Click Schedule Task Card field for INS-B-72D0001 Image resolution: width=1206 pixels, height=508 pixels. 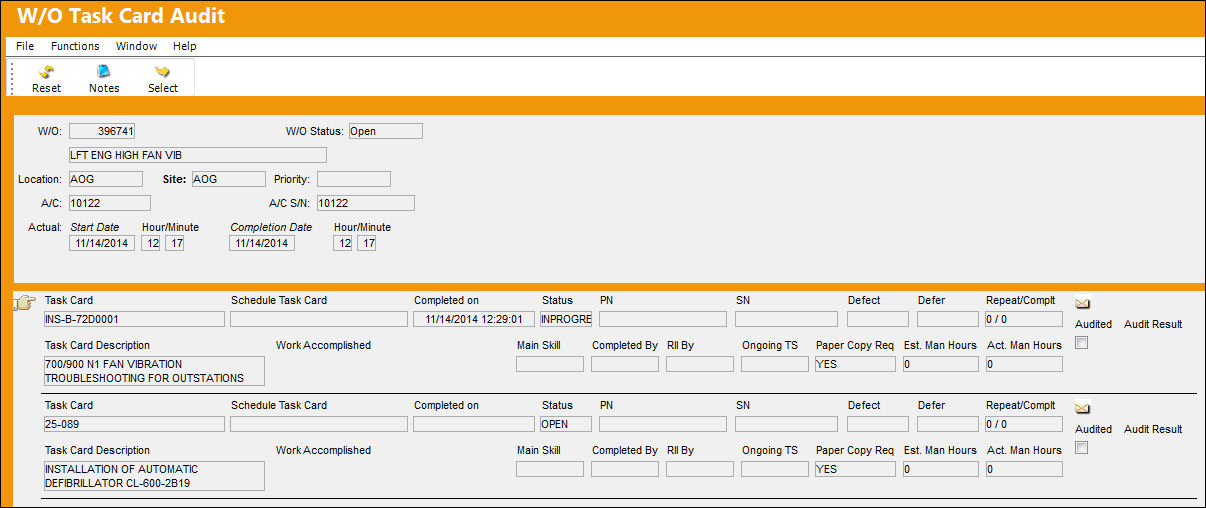coord(318,319)
